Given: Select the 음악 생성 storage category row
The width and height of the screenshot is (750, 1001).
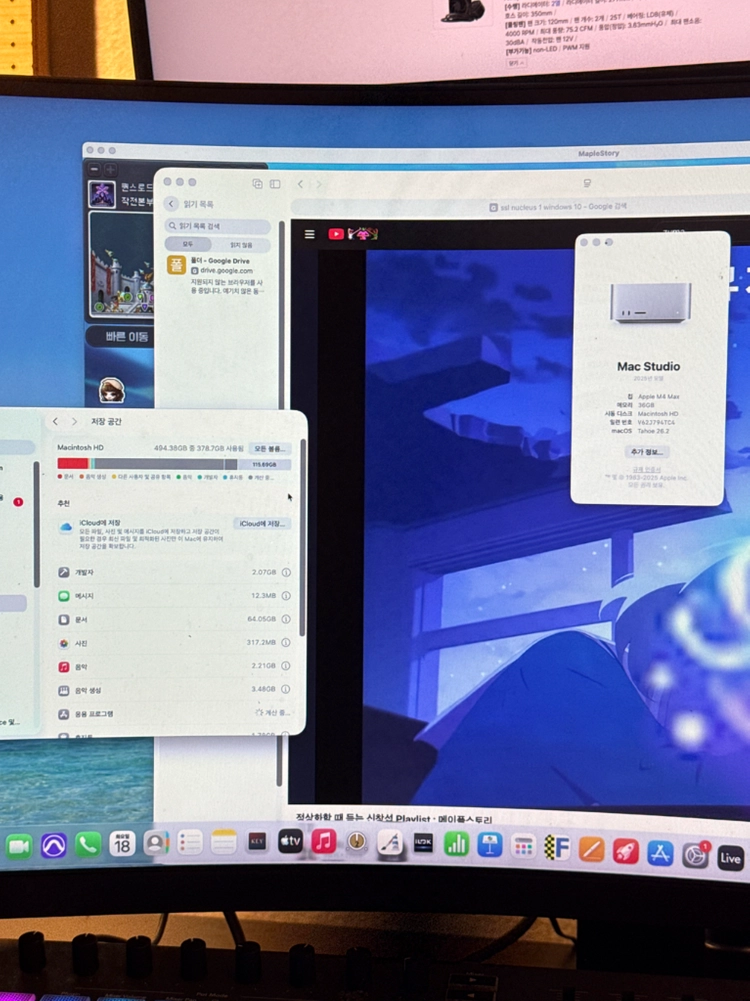Looking at the screenshot, I should click(x=174, y=689).
